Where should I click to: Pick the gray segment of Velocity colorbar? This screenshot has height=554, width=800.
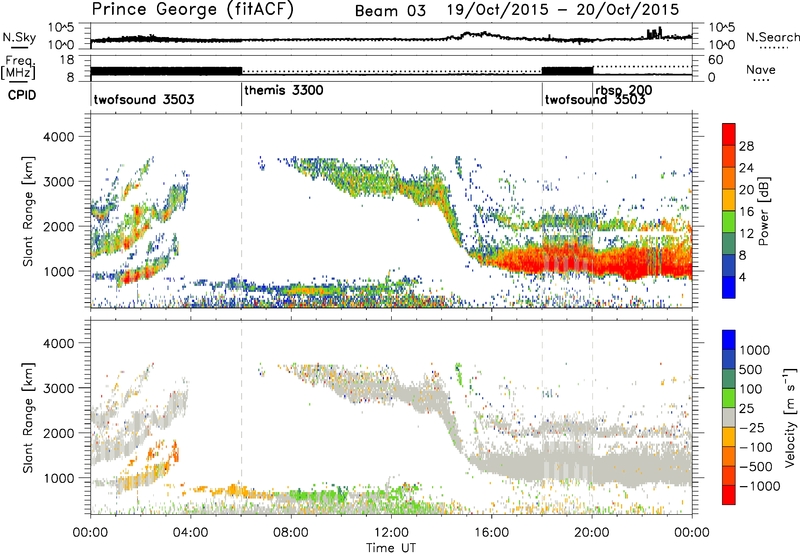point(729,418)
